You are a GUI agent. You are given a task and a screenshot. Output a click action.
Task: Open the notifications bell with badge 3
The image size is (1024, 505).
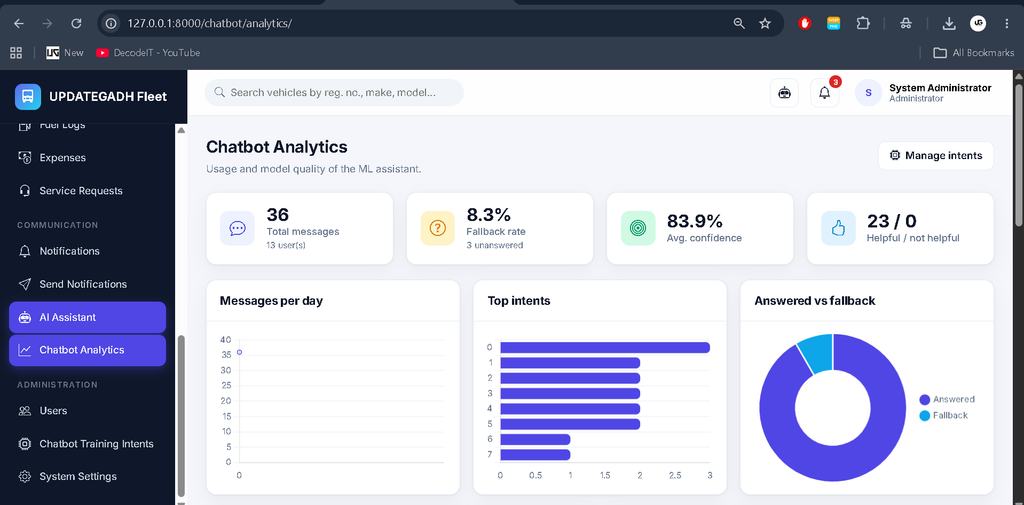click(825, 93)
